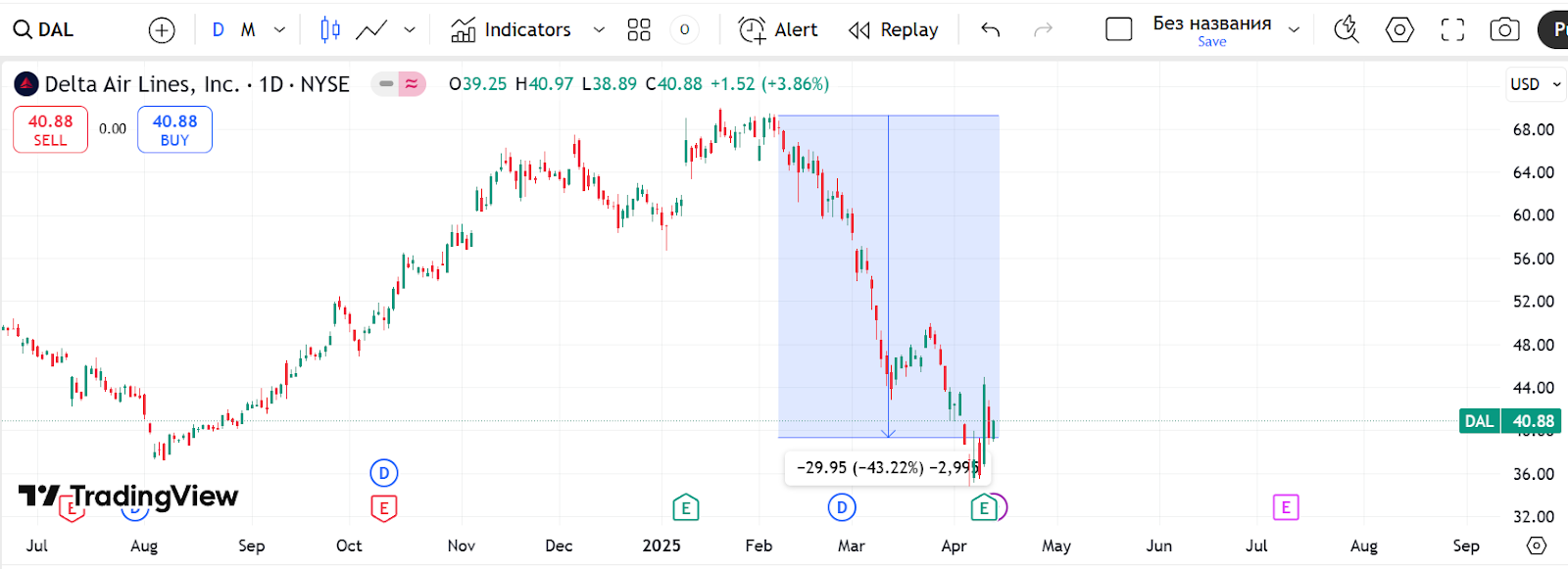
Task: Take a chart snapshot with camera icon
Action: tap(1504, 30)
